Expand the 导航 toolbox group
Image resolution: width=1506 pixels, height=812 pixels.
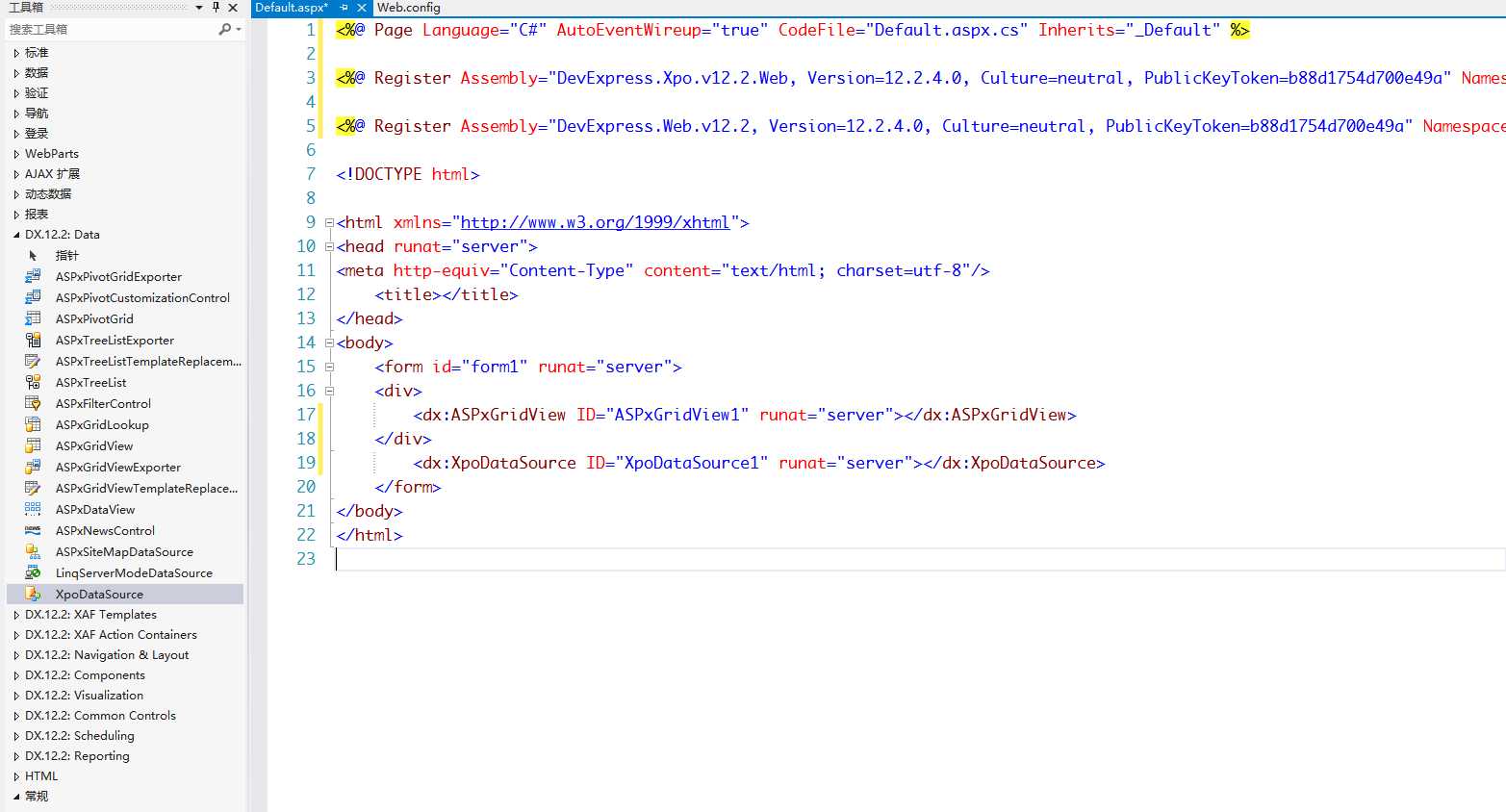(16, 114)
